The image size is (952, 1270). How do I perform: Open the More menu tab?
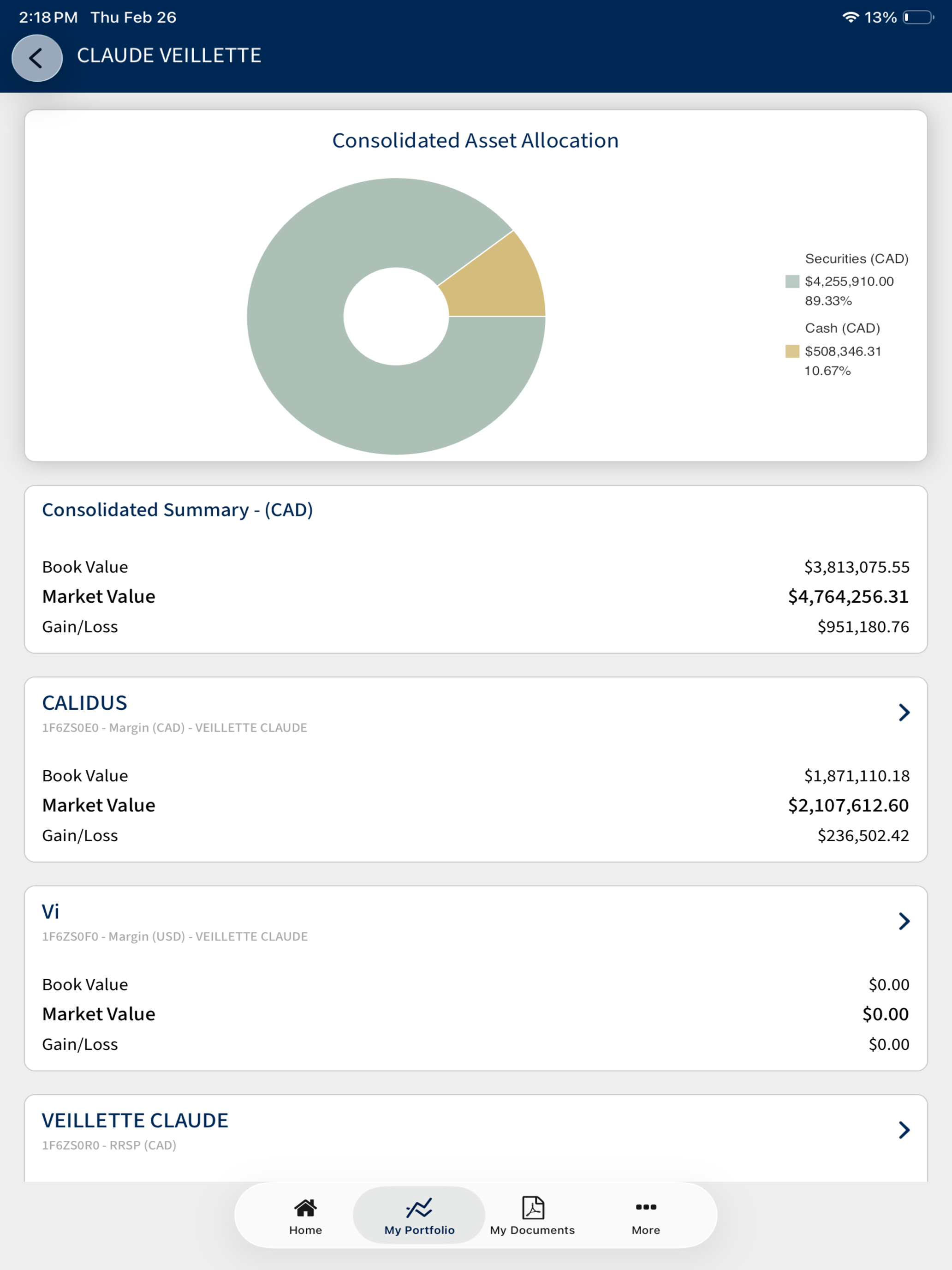click(x=646, y=1216)
